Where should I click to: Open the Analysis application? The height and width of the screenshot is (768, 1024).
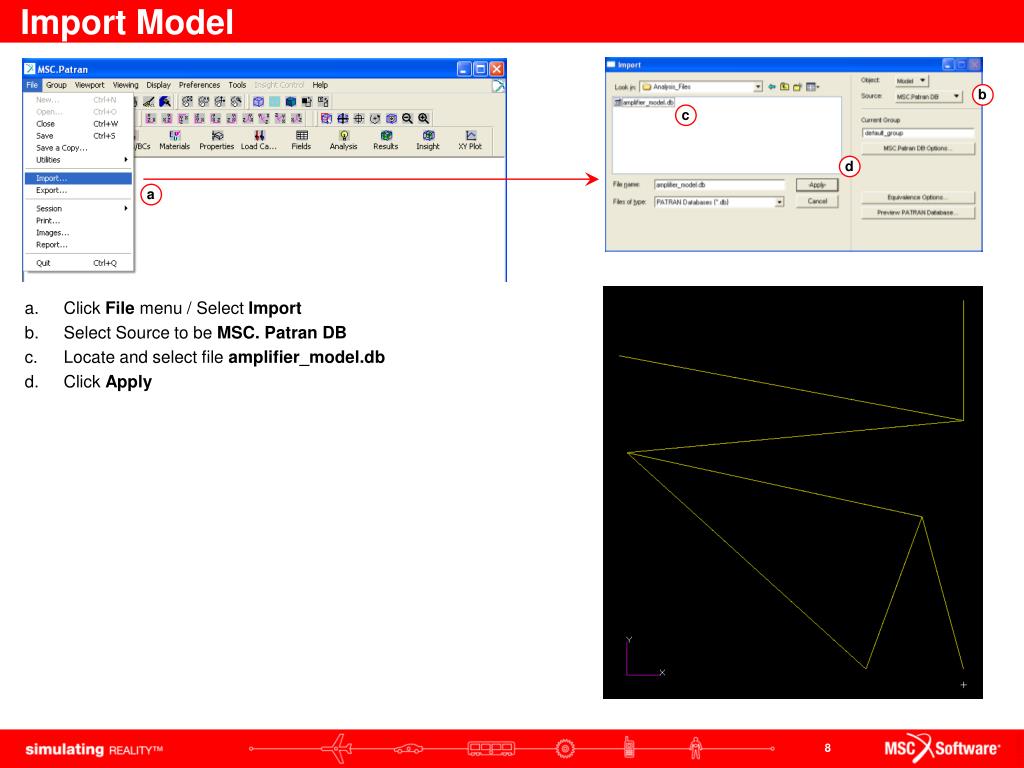click(x=344, y=140)
